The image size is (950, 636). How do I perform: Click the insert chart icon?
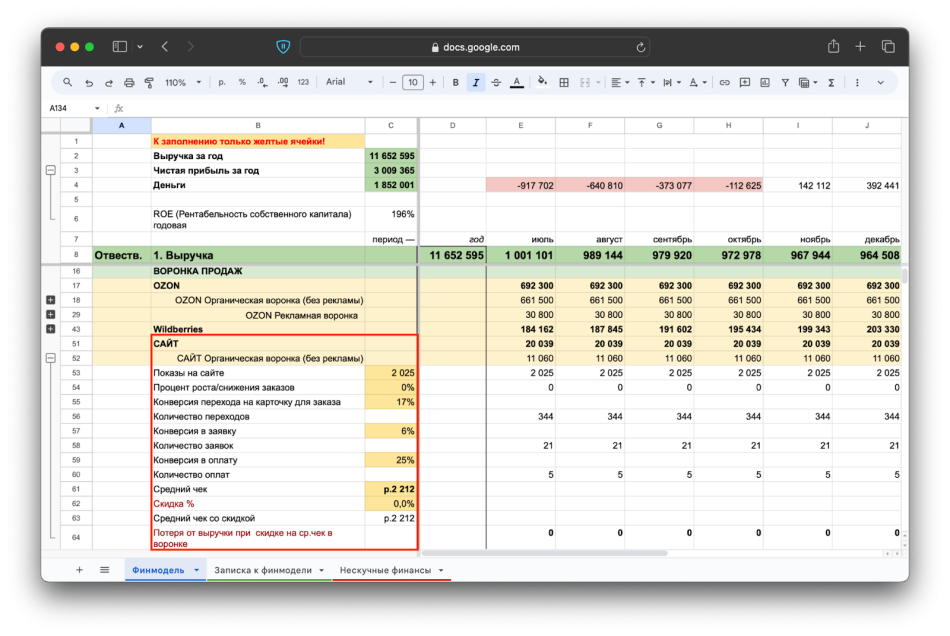tap(764, 83)
